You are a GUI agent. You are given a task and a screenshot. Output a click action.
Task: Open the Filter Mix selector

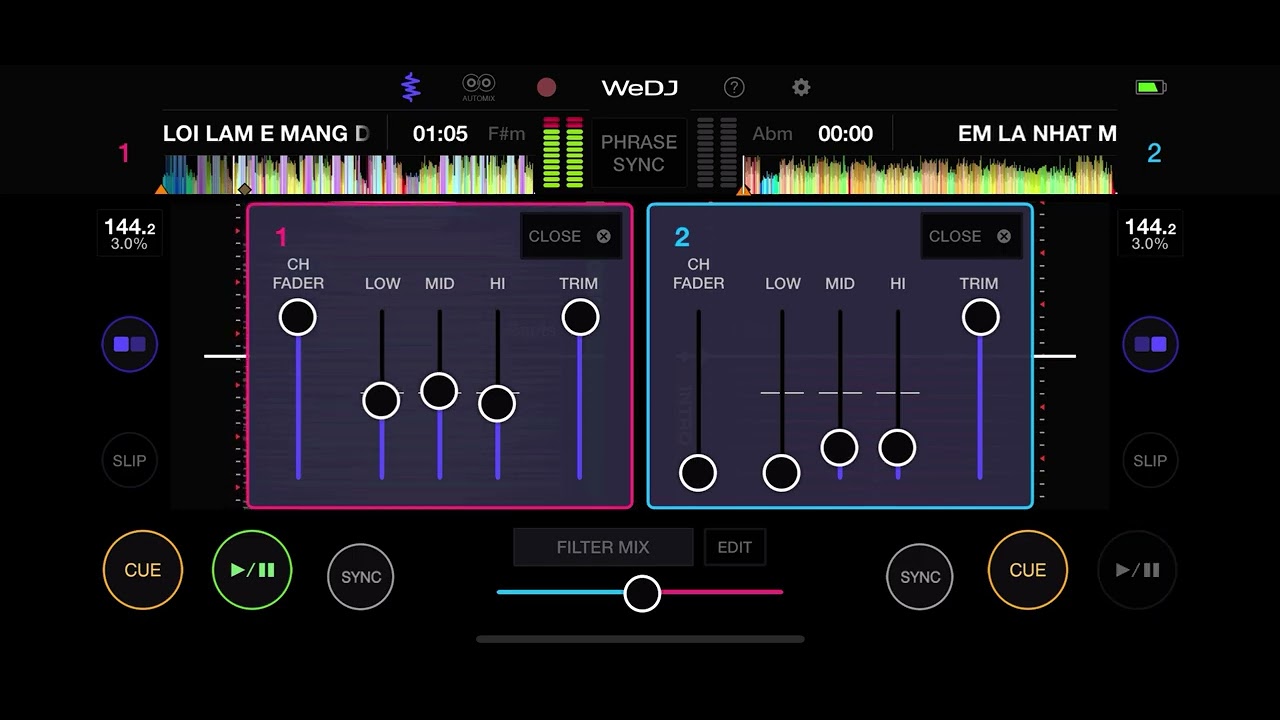tap(603, 547)
